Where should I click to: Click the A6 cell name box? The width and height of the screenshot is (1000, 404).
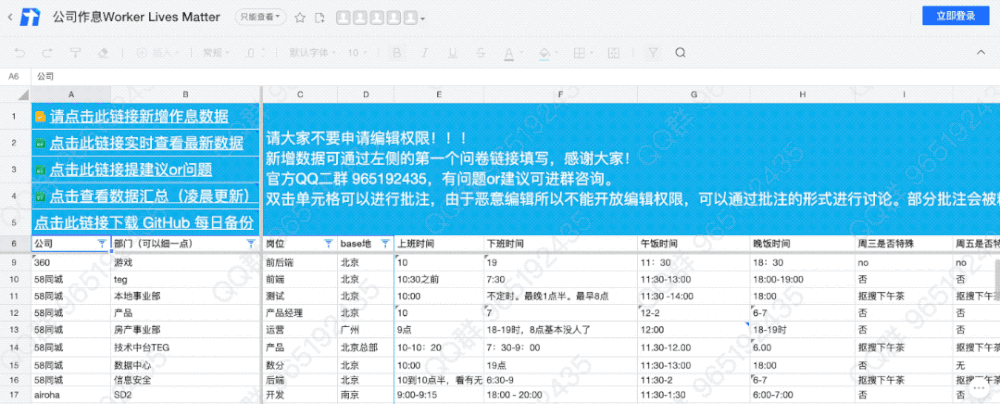tap(13, 76)
